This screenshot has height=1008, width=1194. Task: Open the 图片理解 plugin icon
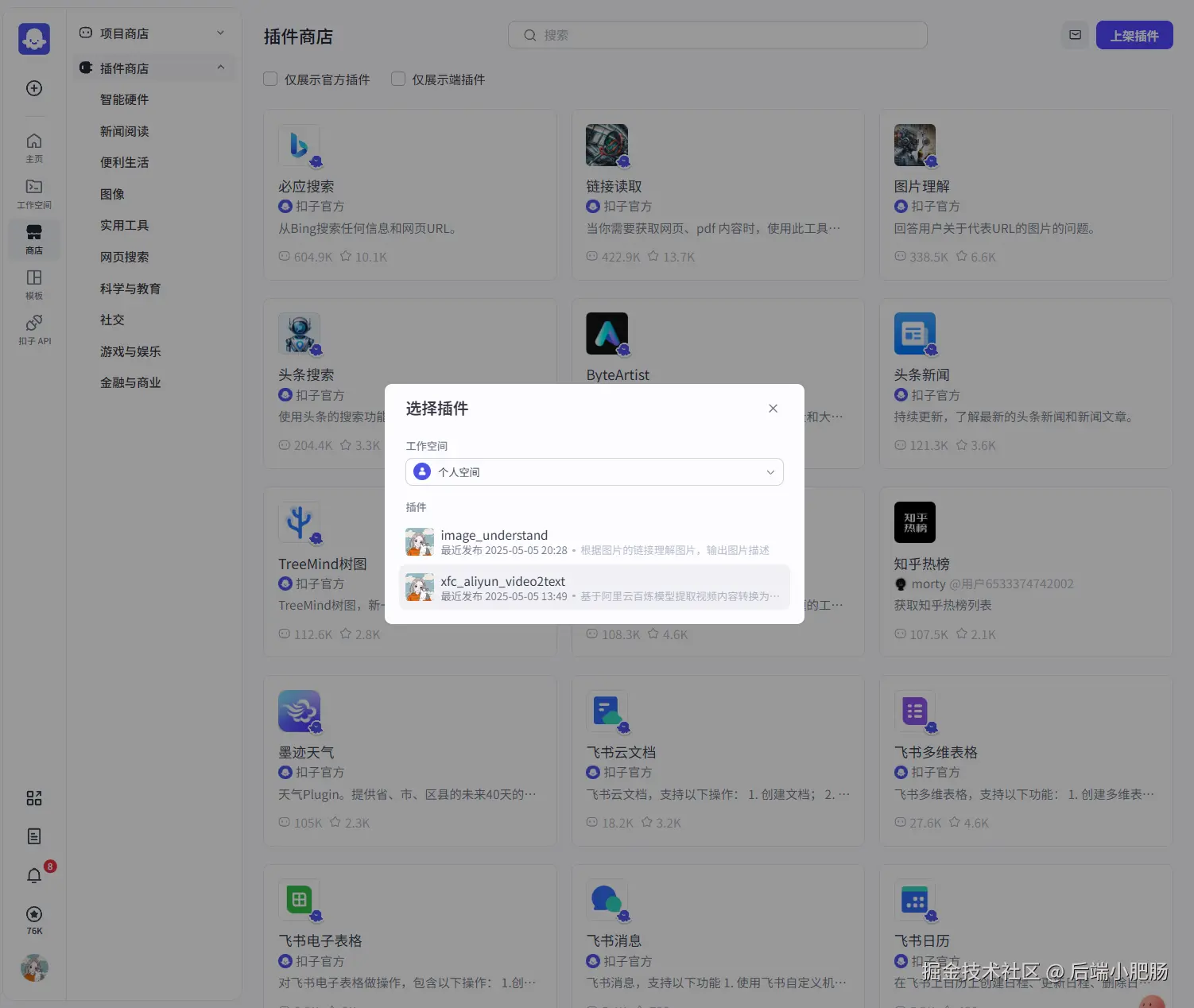pyautogui.click(x=914, y=145)
